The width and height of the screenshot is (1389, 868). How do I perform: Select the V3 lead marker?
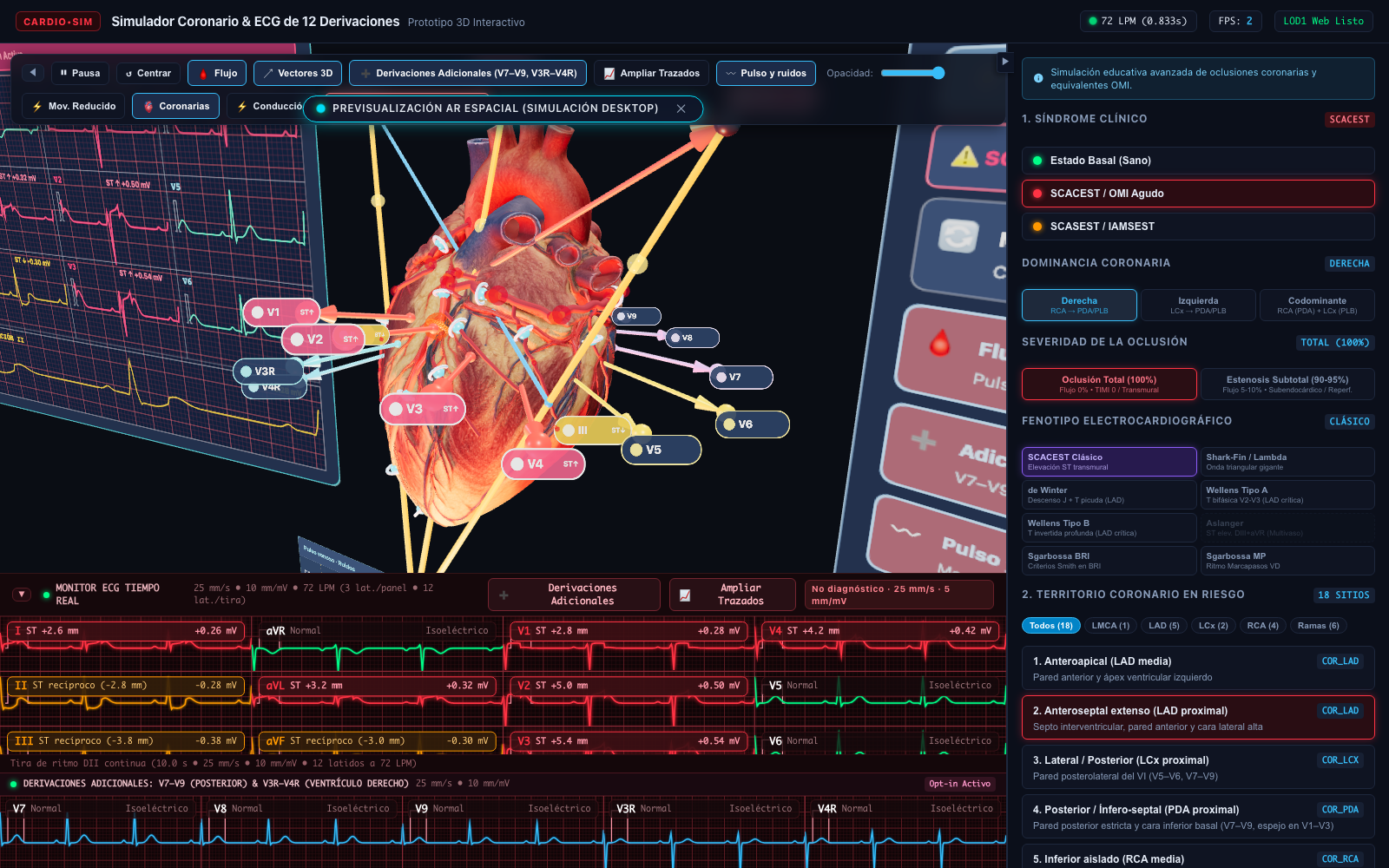[423, 409]
